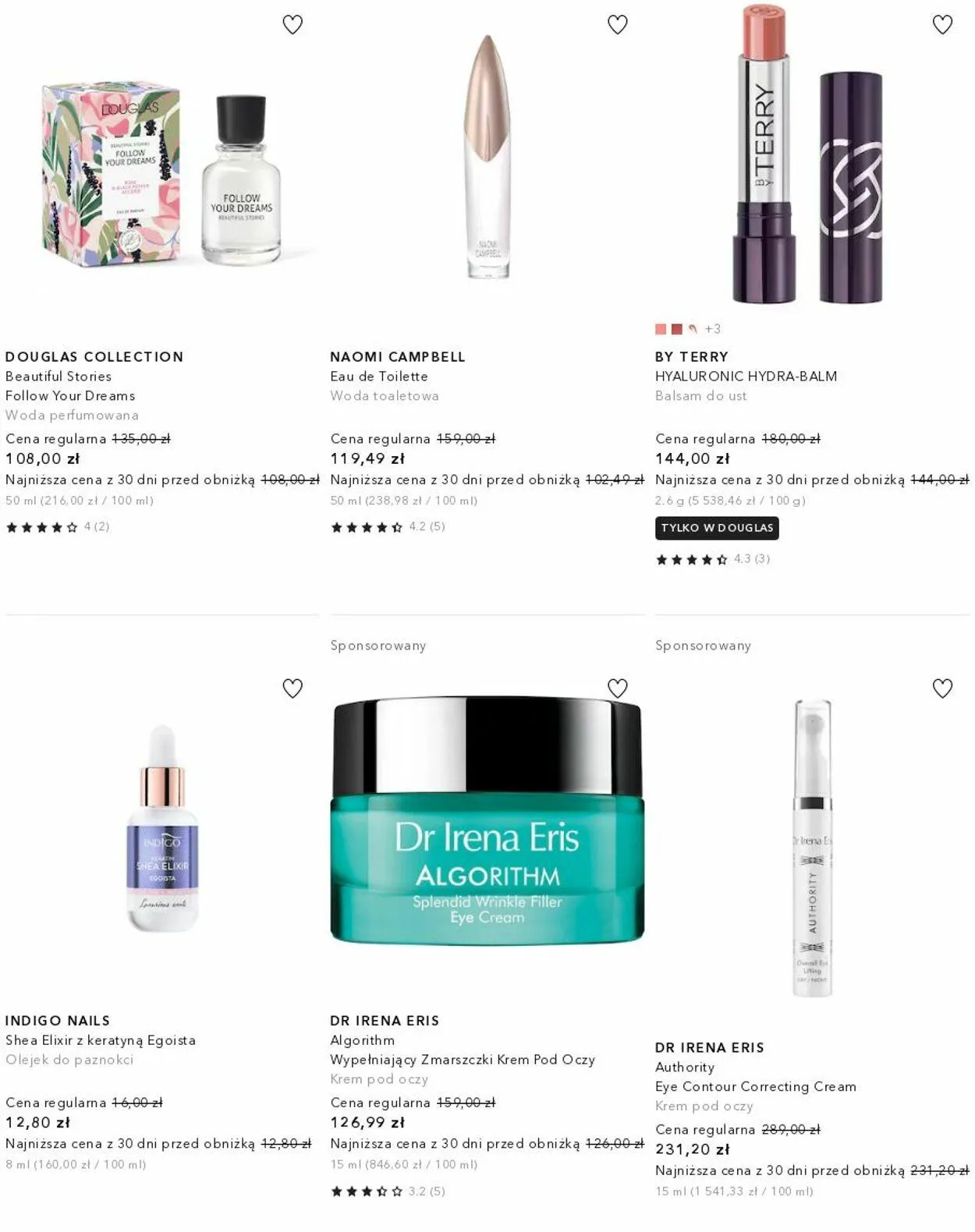The height and width of the screenshot is (1232, 975).
Task: Add Dr Irena Eris Algorithm to favorites
Action: pos(618,689)
